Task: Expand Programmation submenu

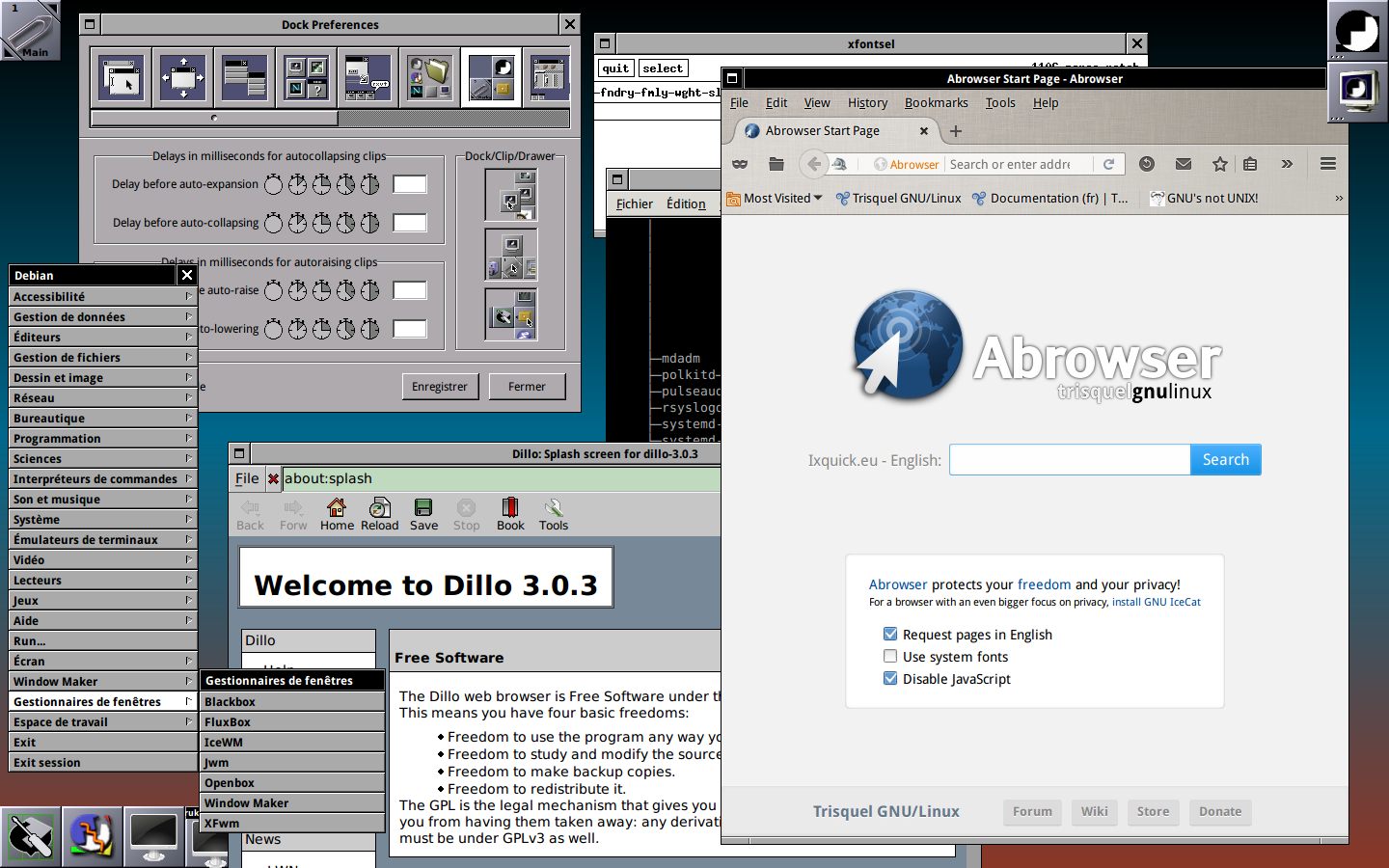Action: pos(103,438)
